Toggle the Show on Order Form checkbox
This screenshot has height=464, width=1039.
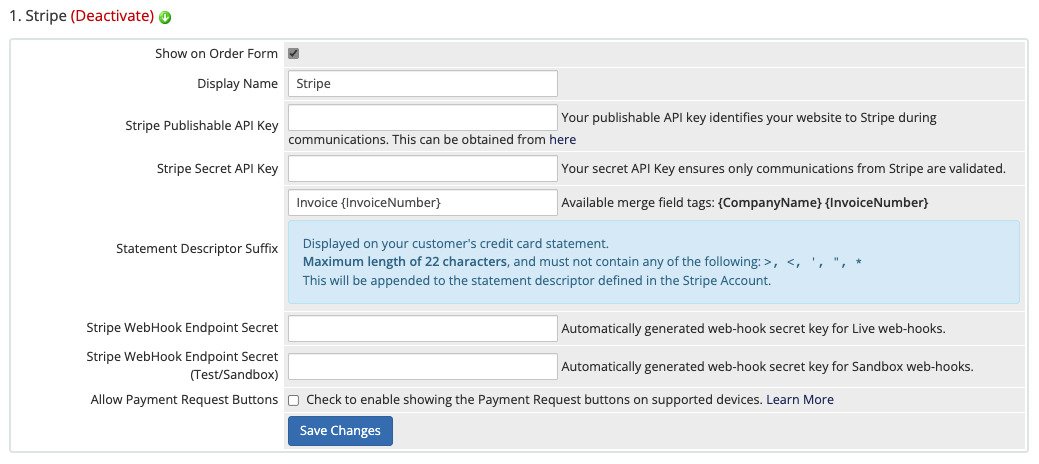(x=294, y=54)
